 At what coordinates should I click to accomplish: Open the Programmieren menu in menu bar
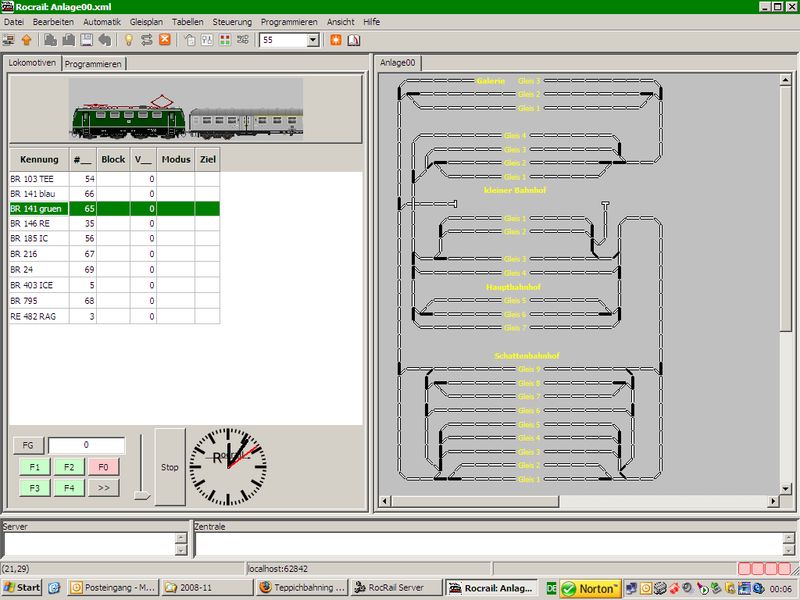point(289,22)
